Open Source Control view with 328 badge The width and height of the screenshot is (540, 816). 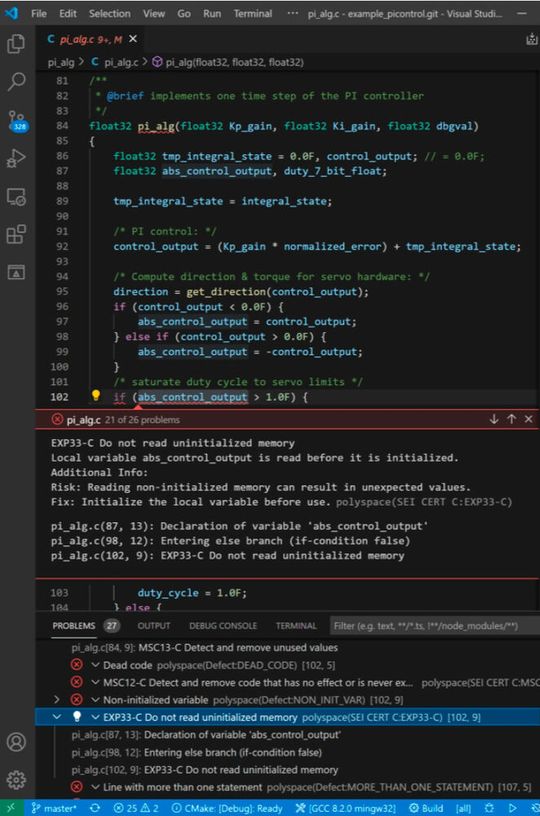click(x=17, y=120)
